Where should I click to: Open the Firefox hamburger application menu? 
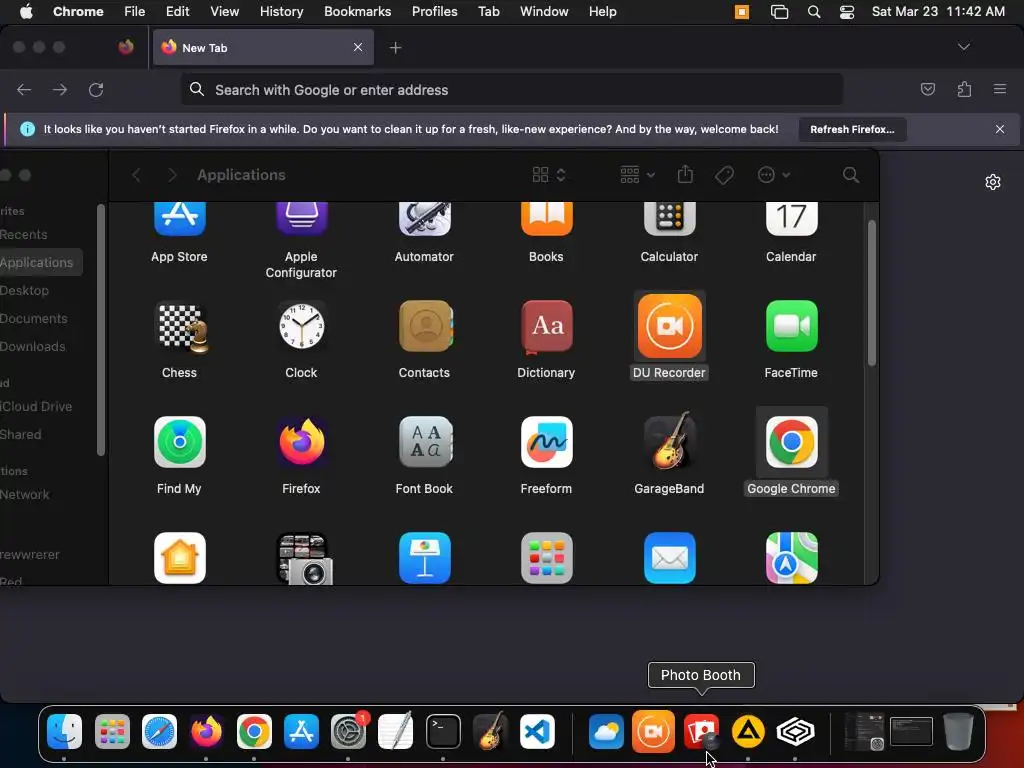(x=1000, y=89)
